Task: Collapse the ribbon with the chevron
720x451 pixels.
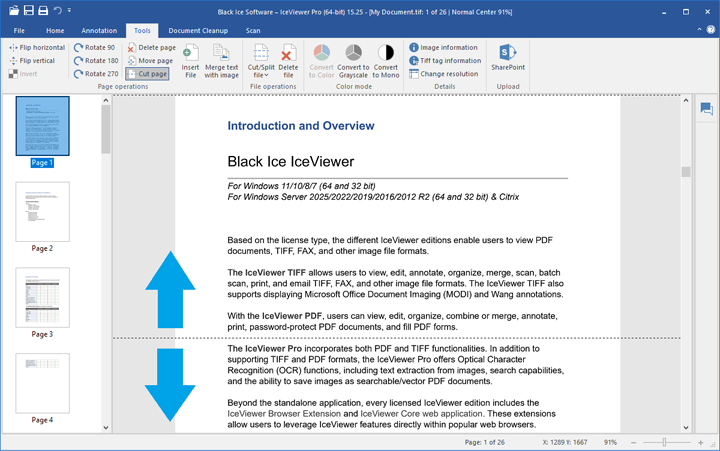Action: pos(699,29)
